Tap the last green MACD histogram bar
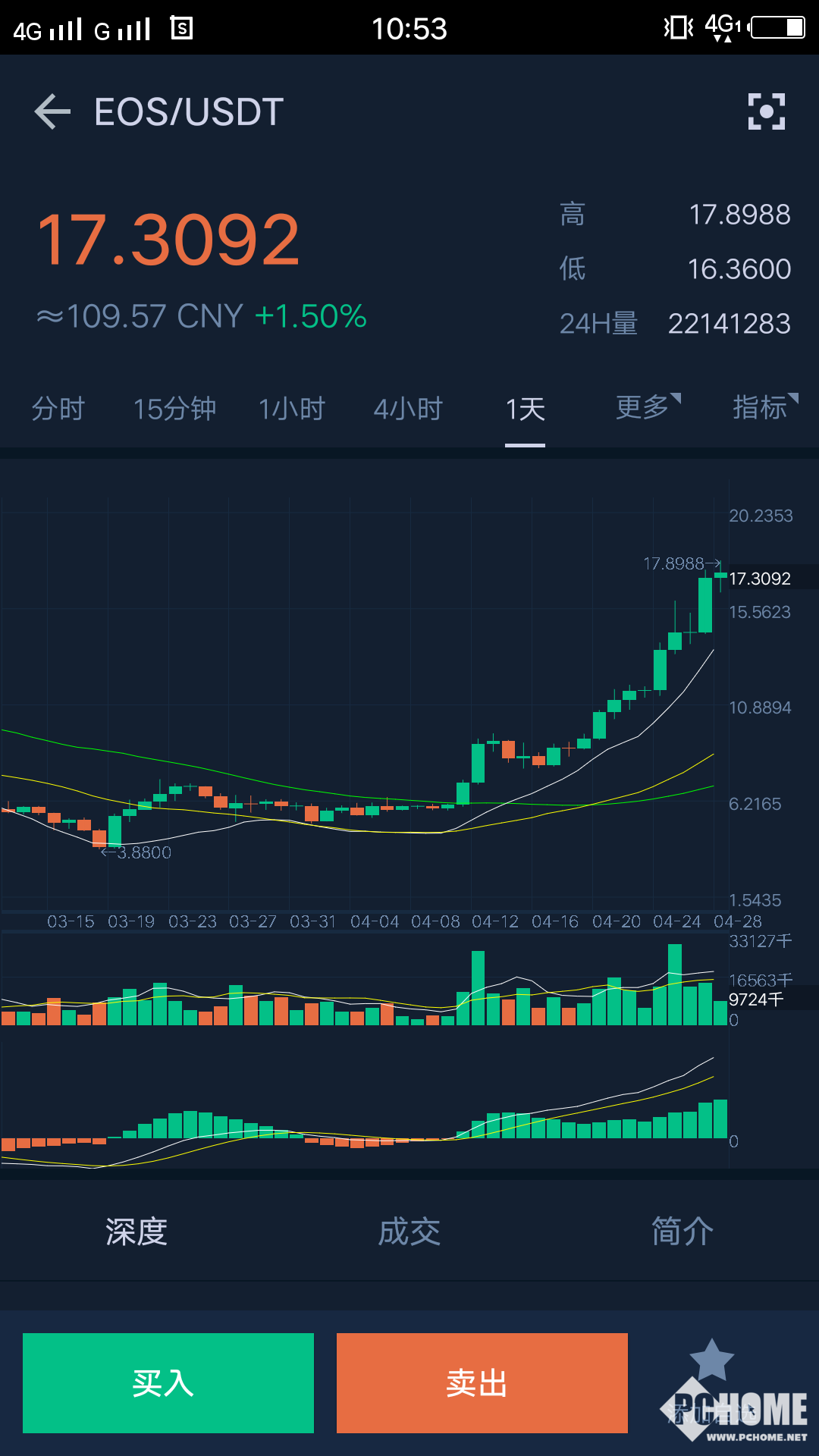The height and width of the screenshot is (1456, 819). pos(720,1119)
